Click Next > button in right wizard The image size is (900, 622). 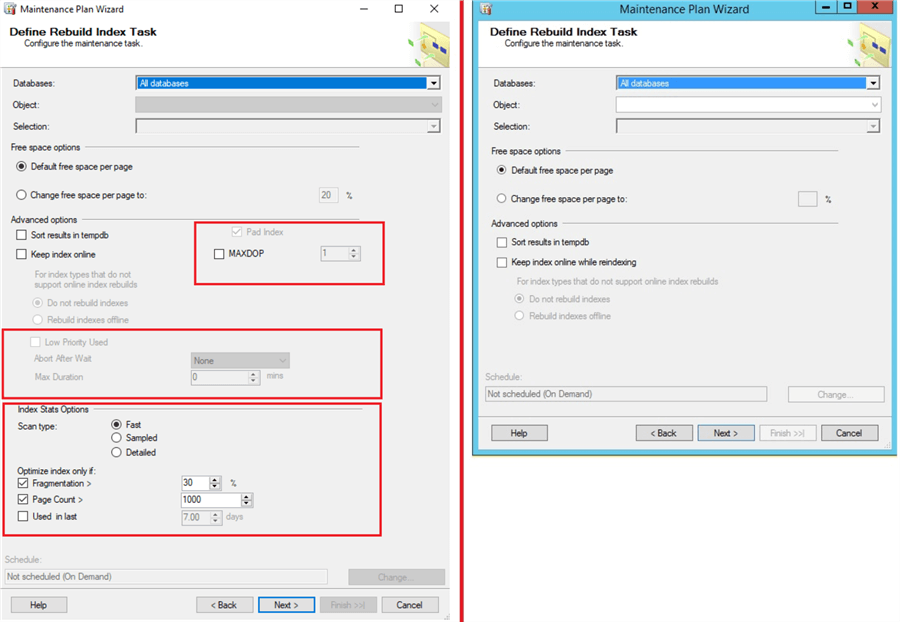(x=726, y=433)
